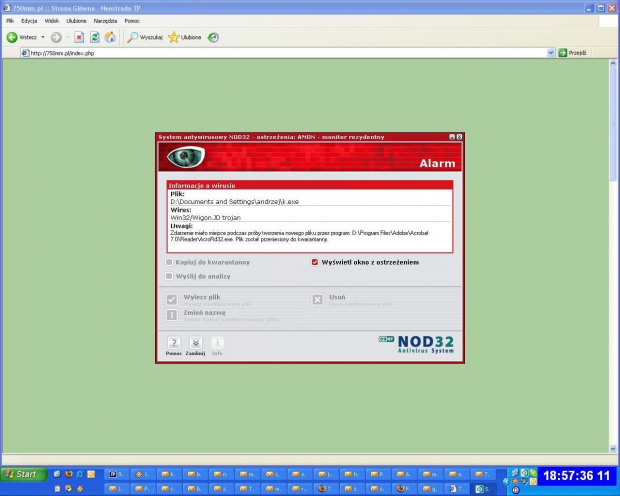
Task: Click the Pomoc help icon in NOD32 dialog
Action: [x=172, y=342]
